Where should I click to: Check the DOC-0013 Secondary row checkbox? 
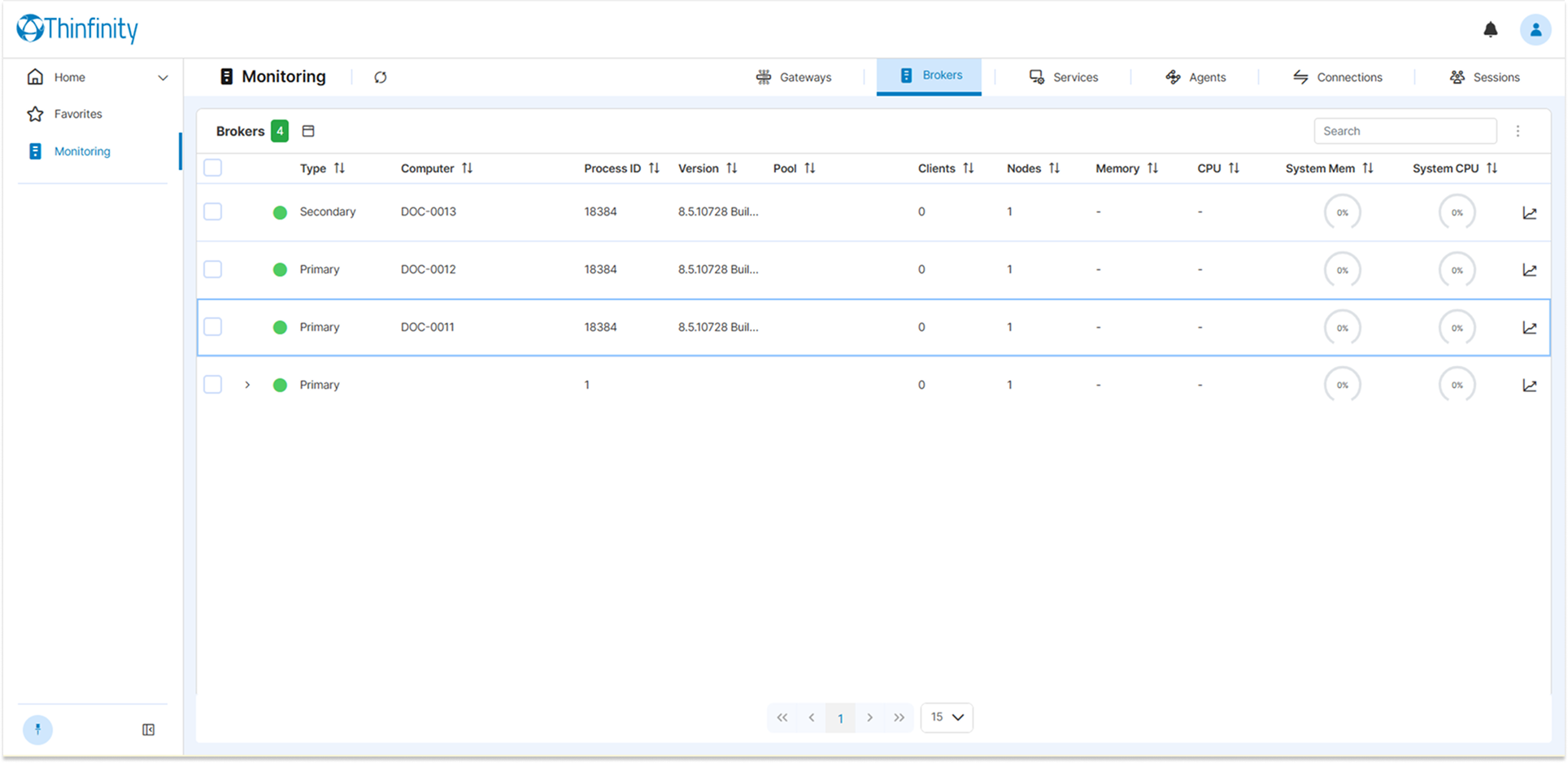click(x=213, y=211)
